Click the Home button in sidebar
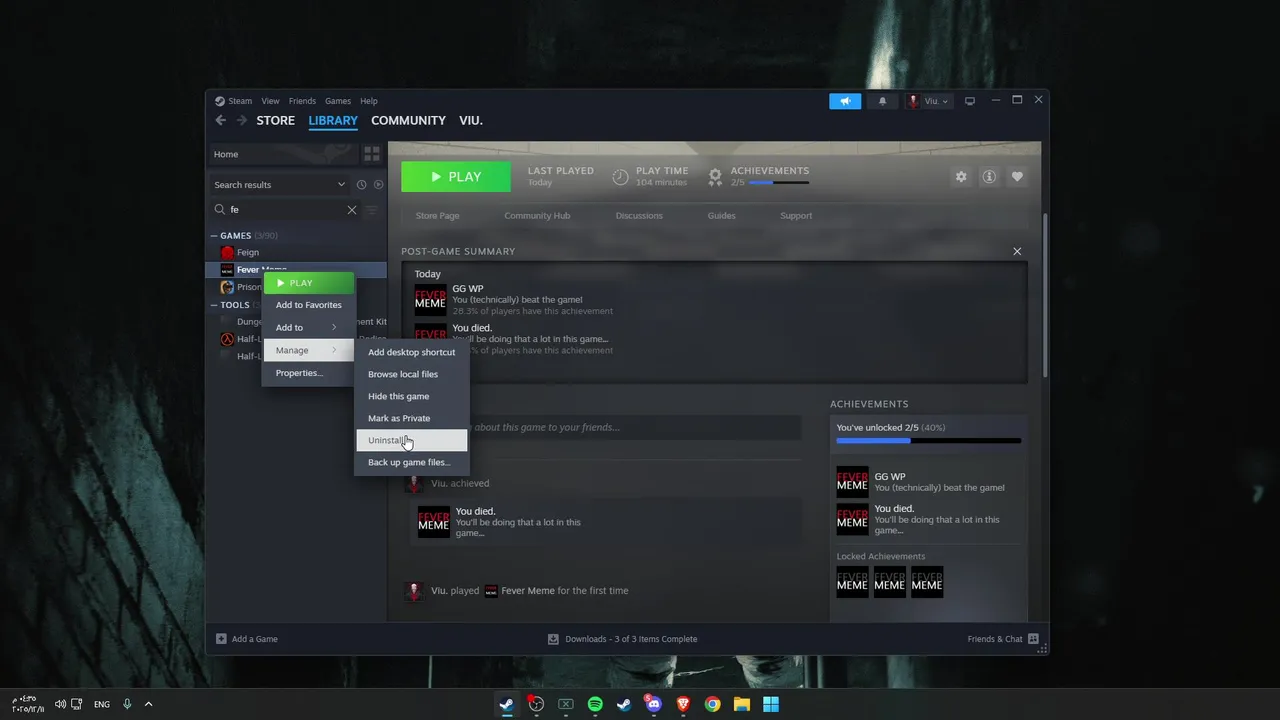Screen dimensions: 1280x720 point(282,154)
